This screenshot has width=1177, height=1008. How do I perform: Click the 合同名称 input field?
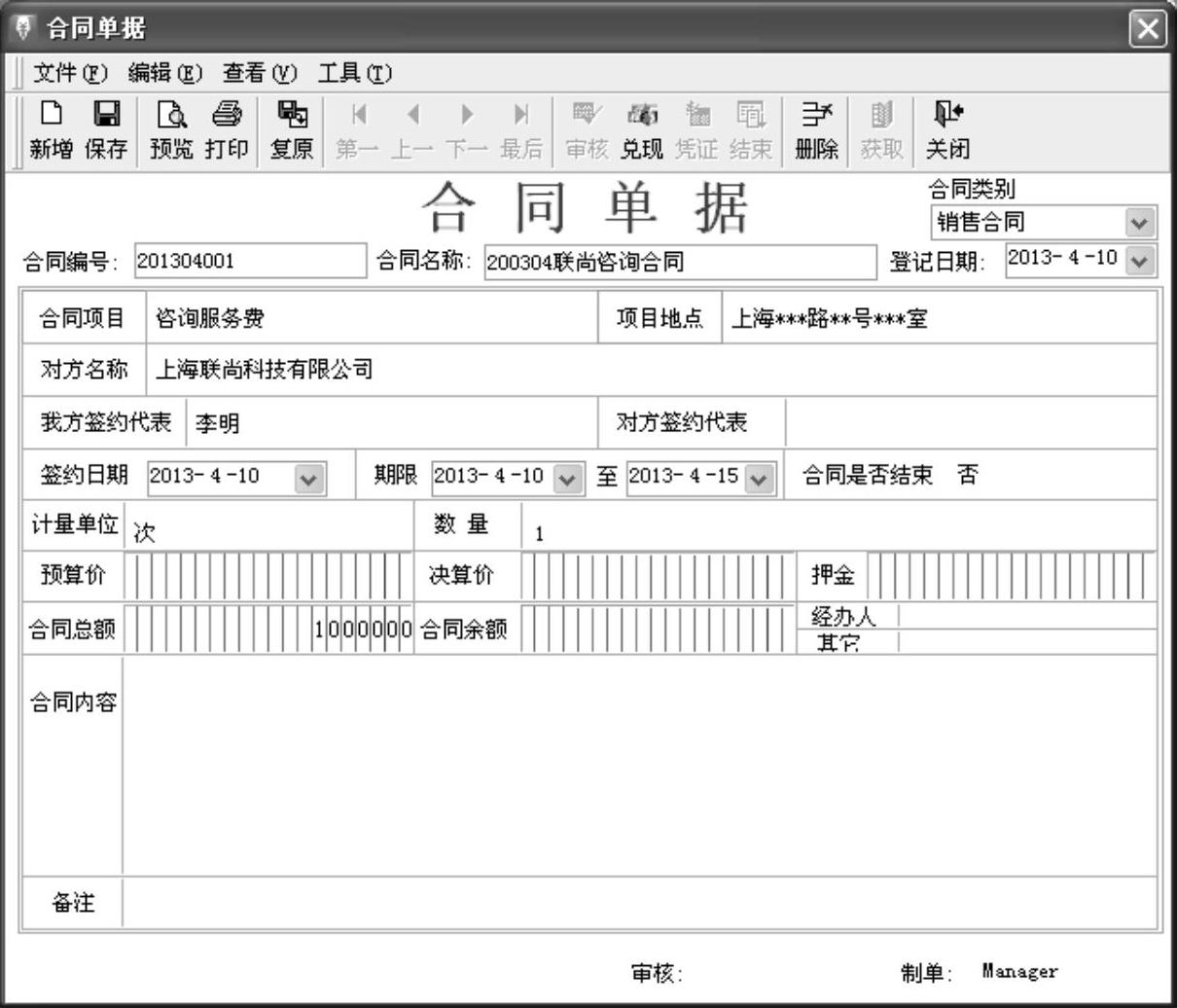[680, 262]
